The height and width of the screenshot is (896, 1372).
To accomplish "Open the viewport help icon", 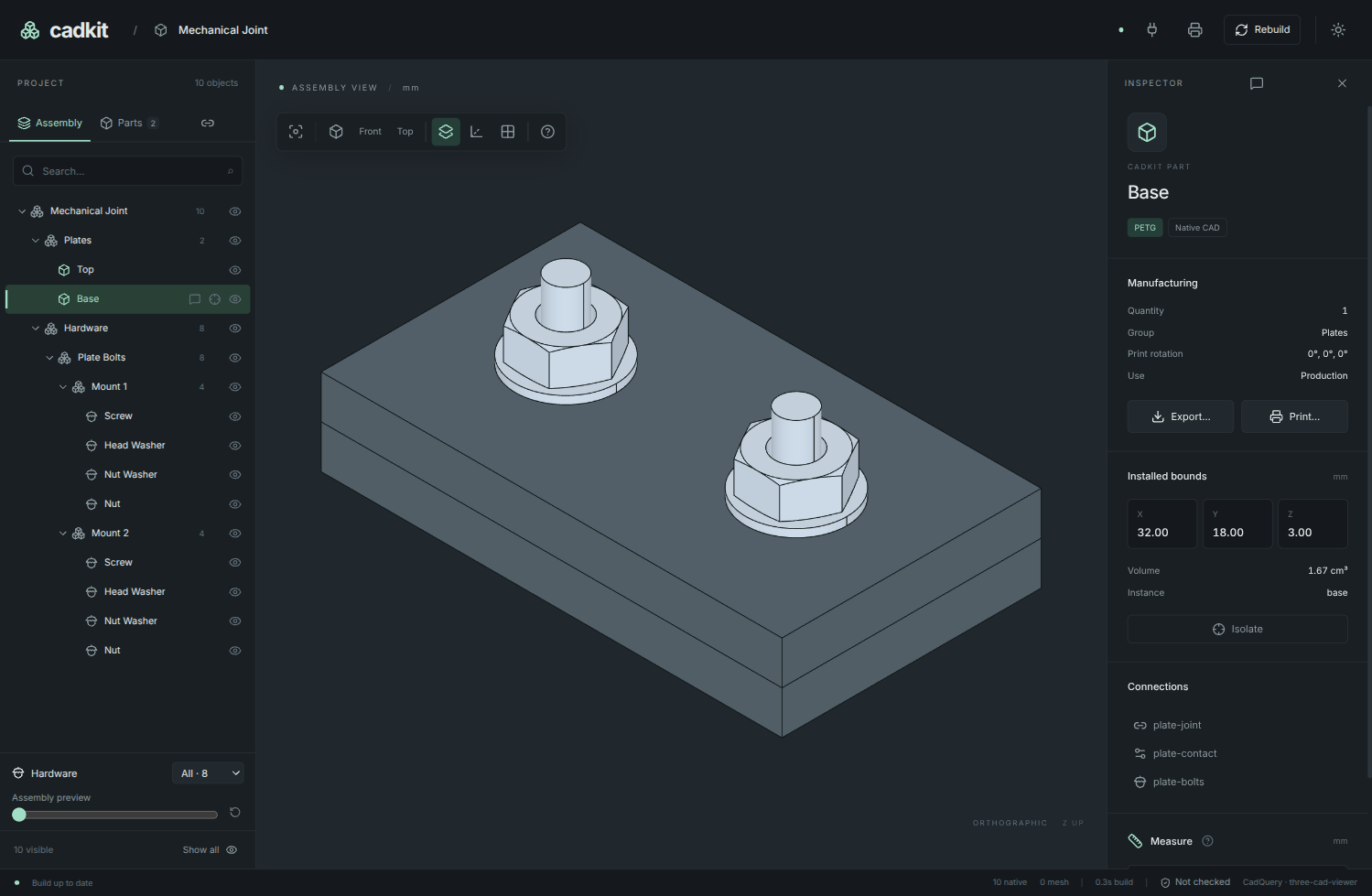I will click(x=547, y=132).
